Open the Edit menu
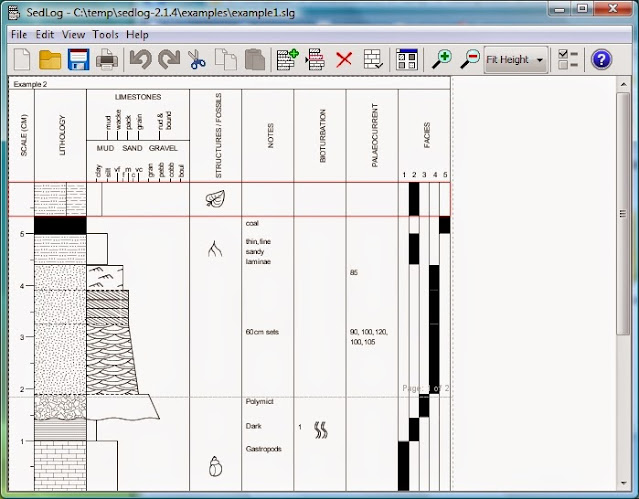639x499 pixels. pyautogui.click(x=45, y=35)
